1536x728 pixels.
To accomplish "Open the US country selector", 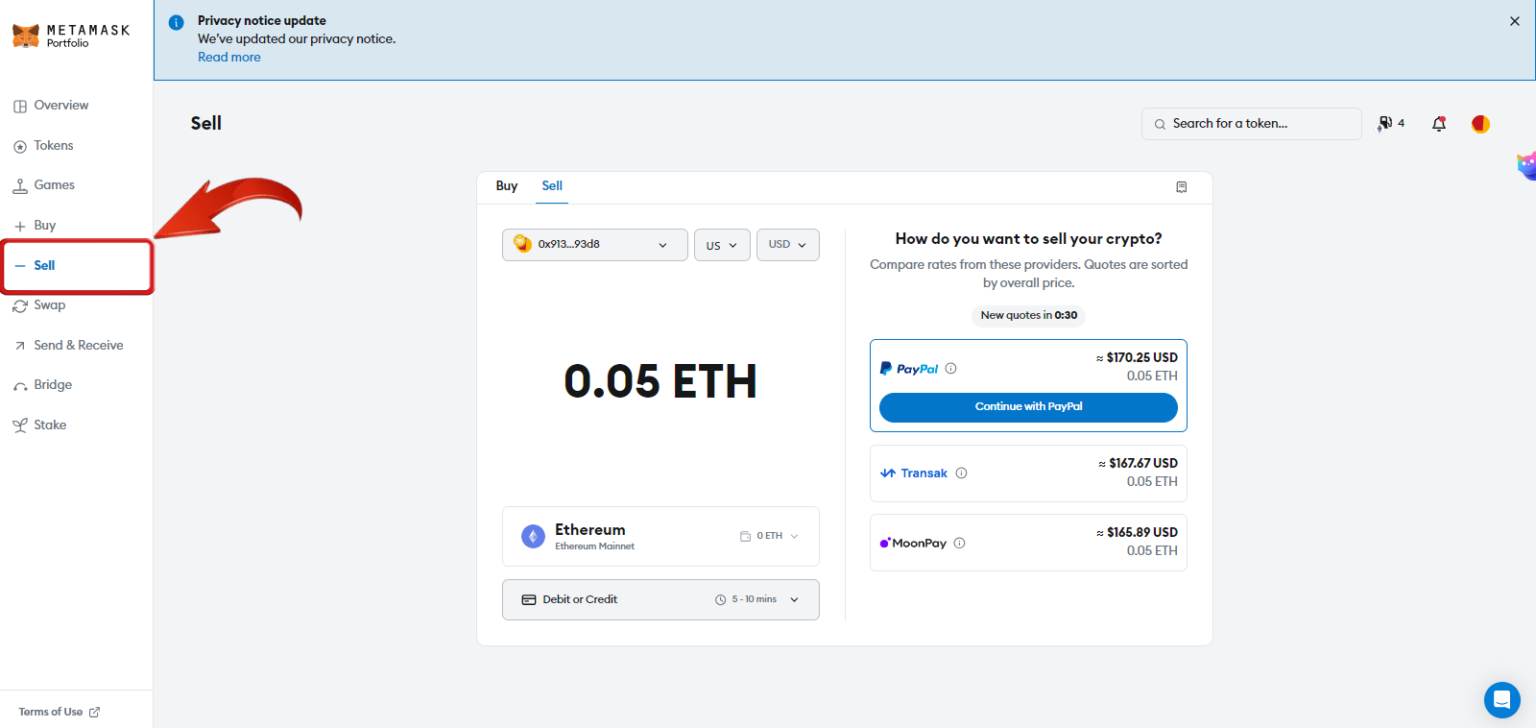I will point(722,244).
